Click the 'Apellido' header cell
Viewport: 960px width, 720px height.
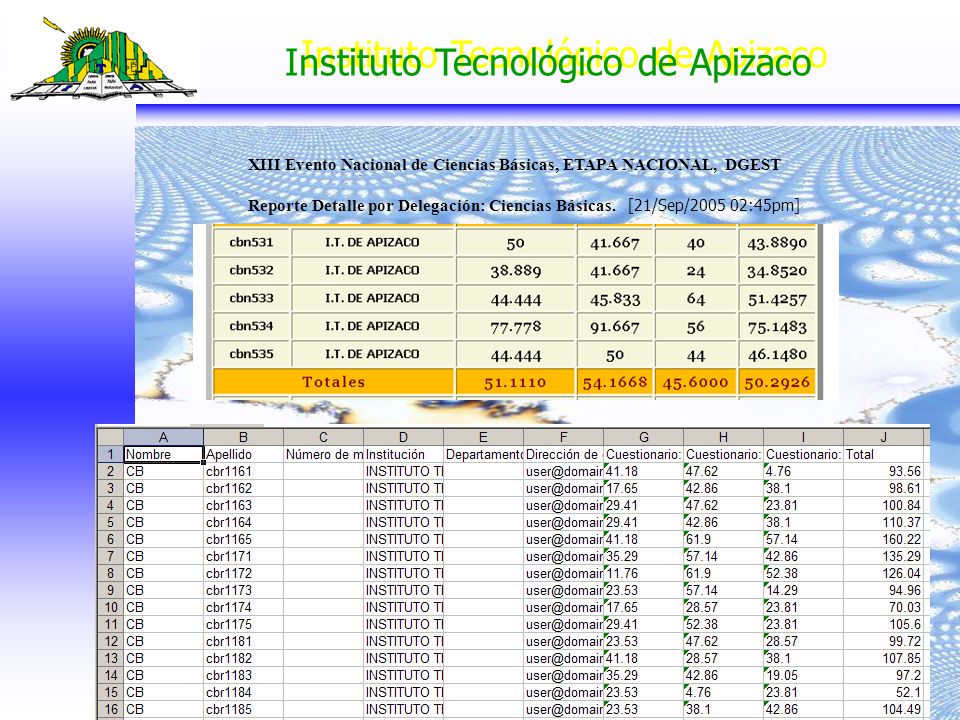[243, 454]
